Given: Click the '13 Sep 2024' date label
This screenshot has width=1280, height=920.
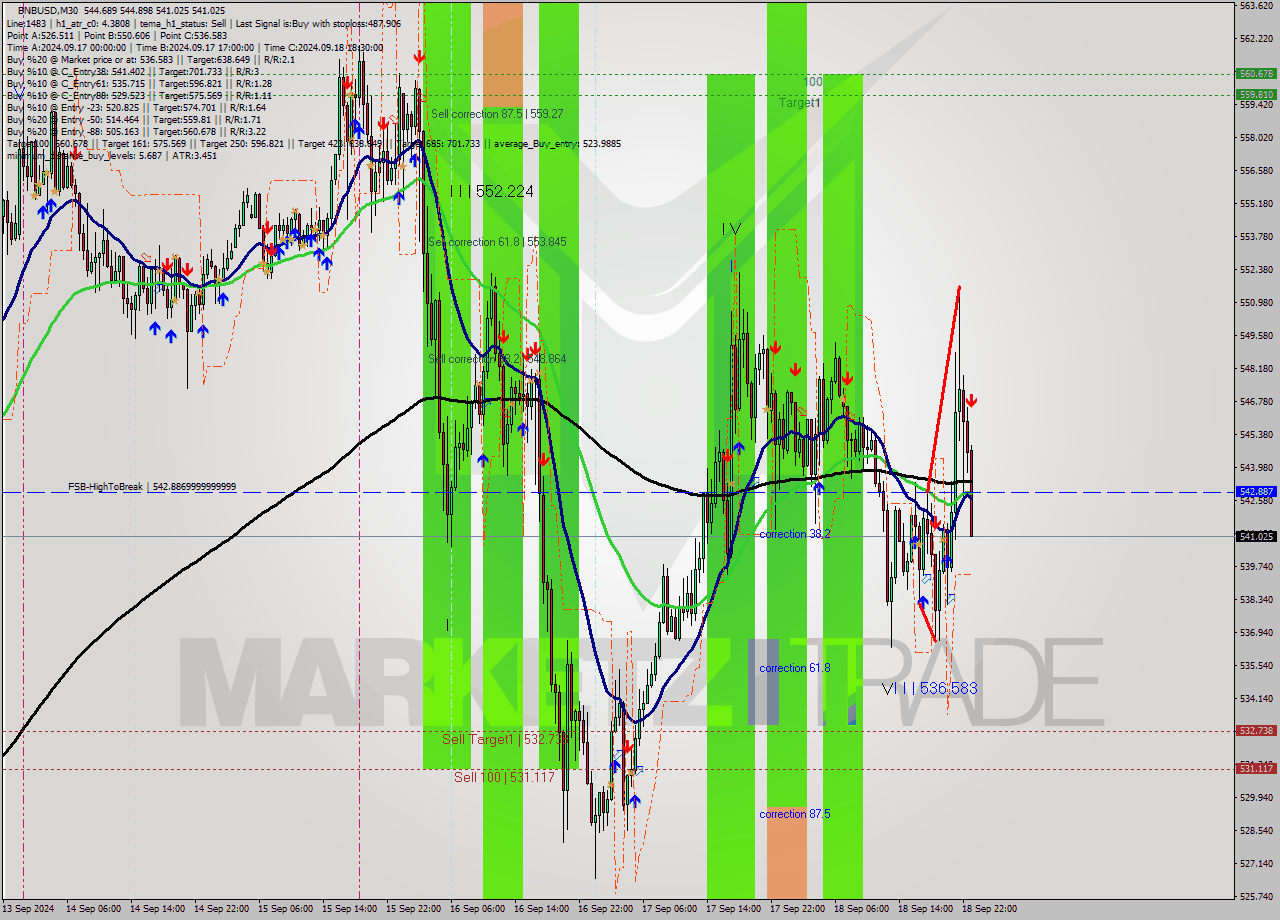Looking at the screenshot, I should [x=28, y=909].
